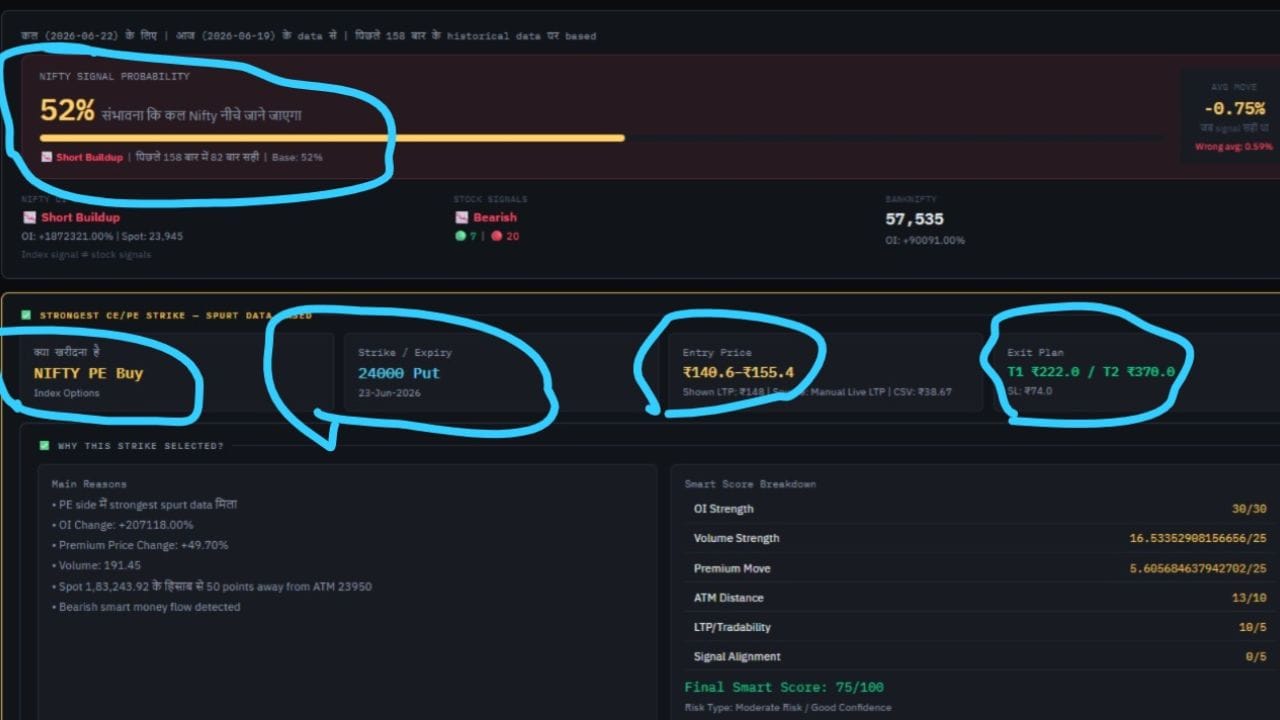This screenshot has width=1280, height=720.
Task: Click the red Bearish signal label
Action: [495, 217]
